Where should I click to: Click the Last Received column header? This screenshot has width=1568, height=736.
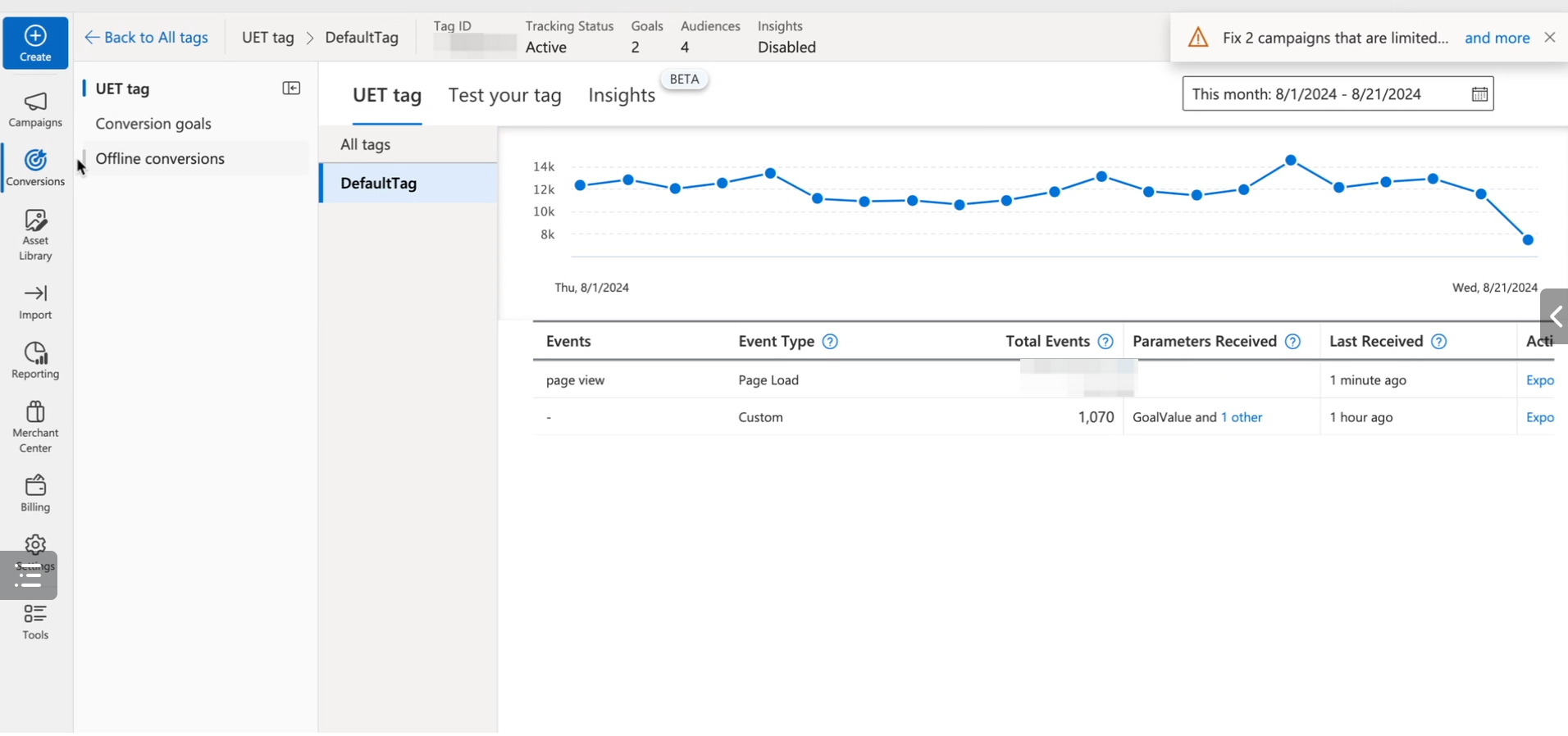1376,342
